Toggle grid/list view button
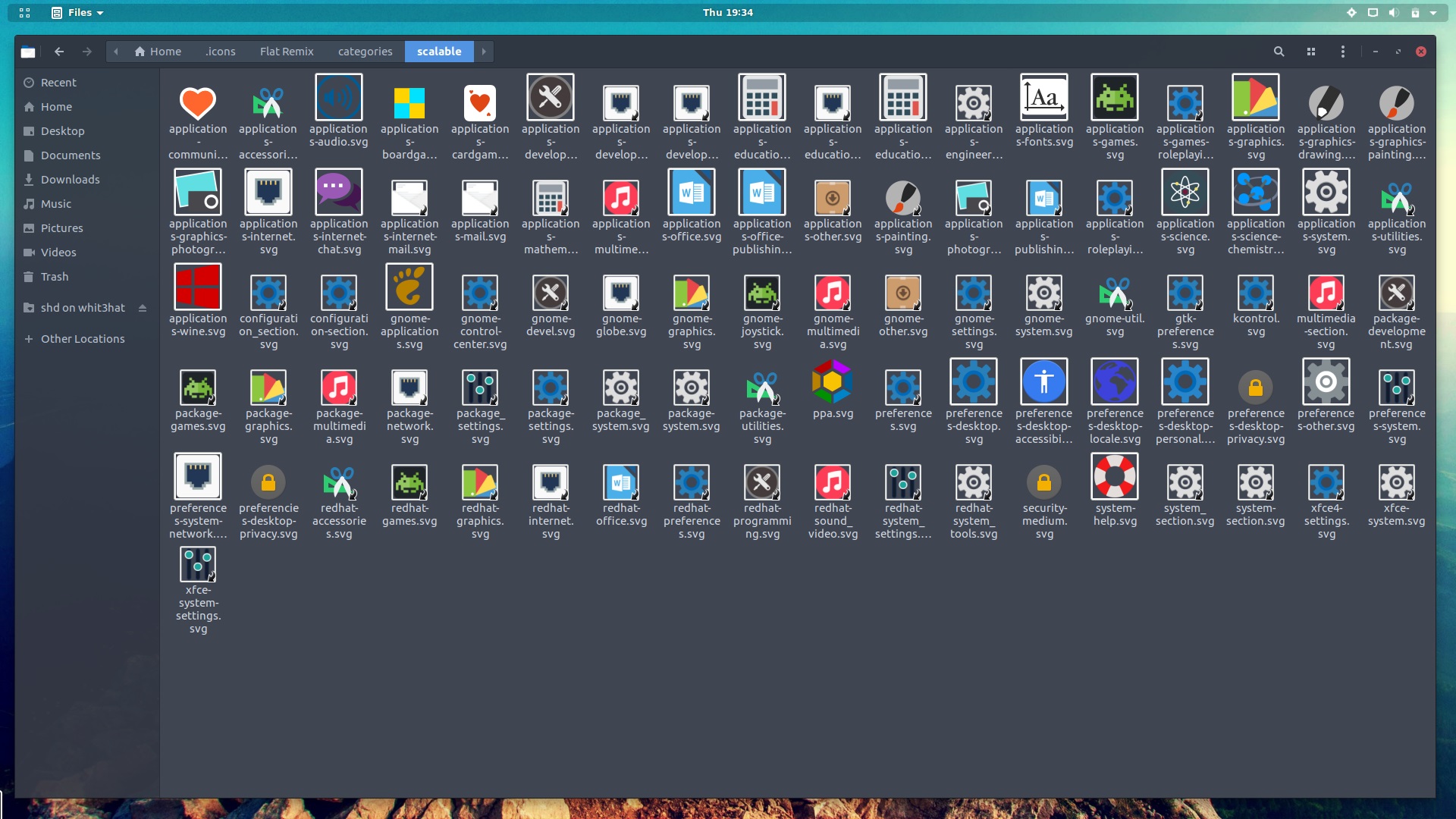 pos(1310,52)
